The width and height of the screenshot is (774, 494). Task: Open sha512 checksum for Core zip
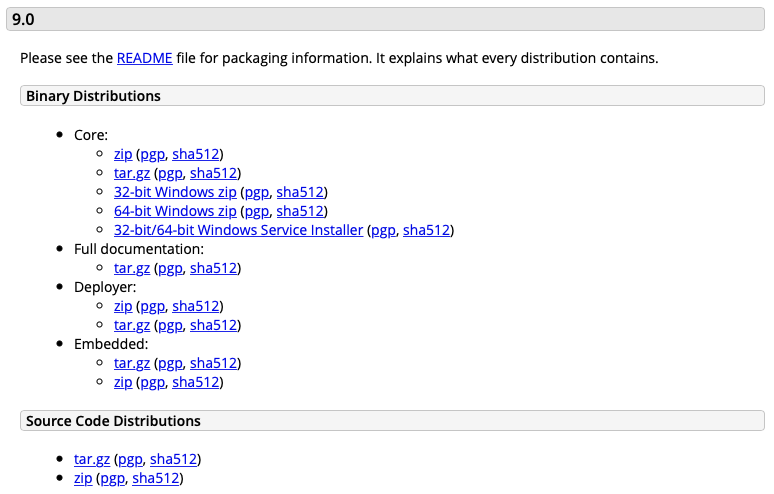pyautogui.click(x=195, y=154)
